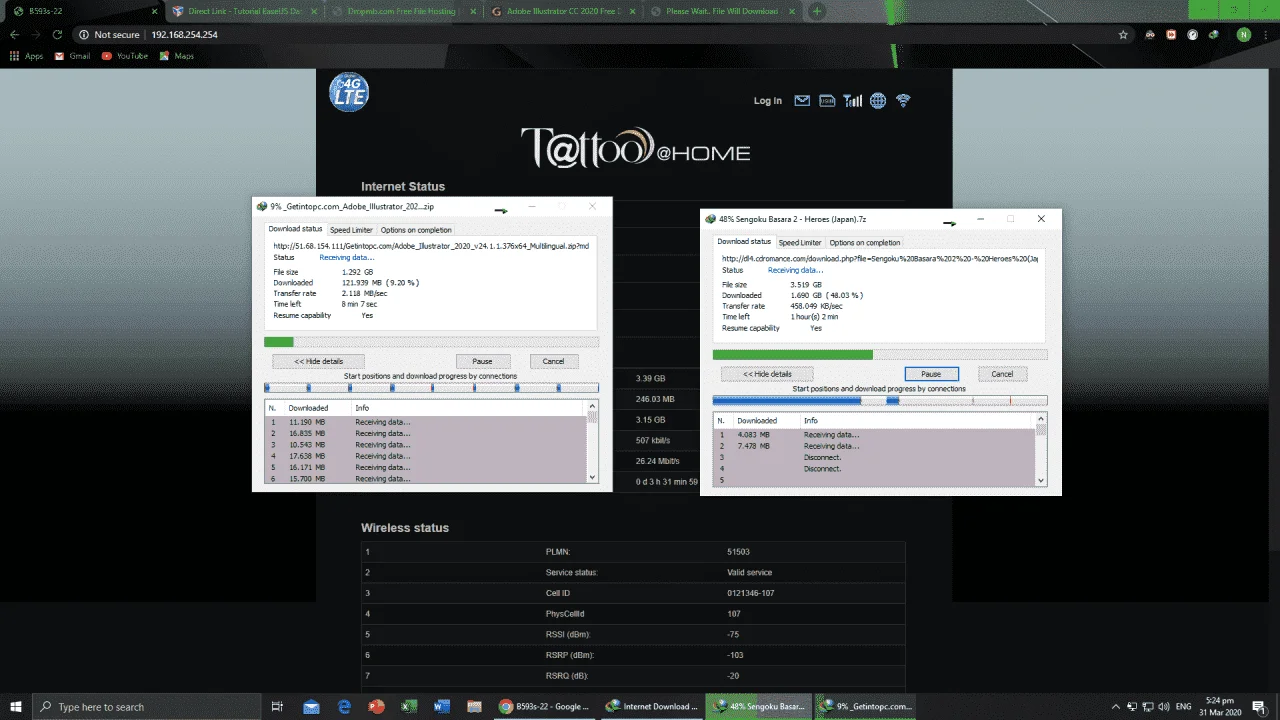Check the signal strength bars icon
The image size is (1280, 720).
click(x=852, y=100)
